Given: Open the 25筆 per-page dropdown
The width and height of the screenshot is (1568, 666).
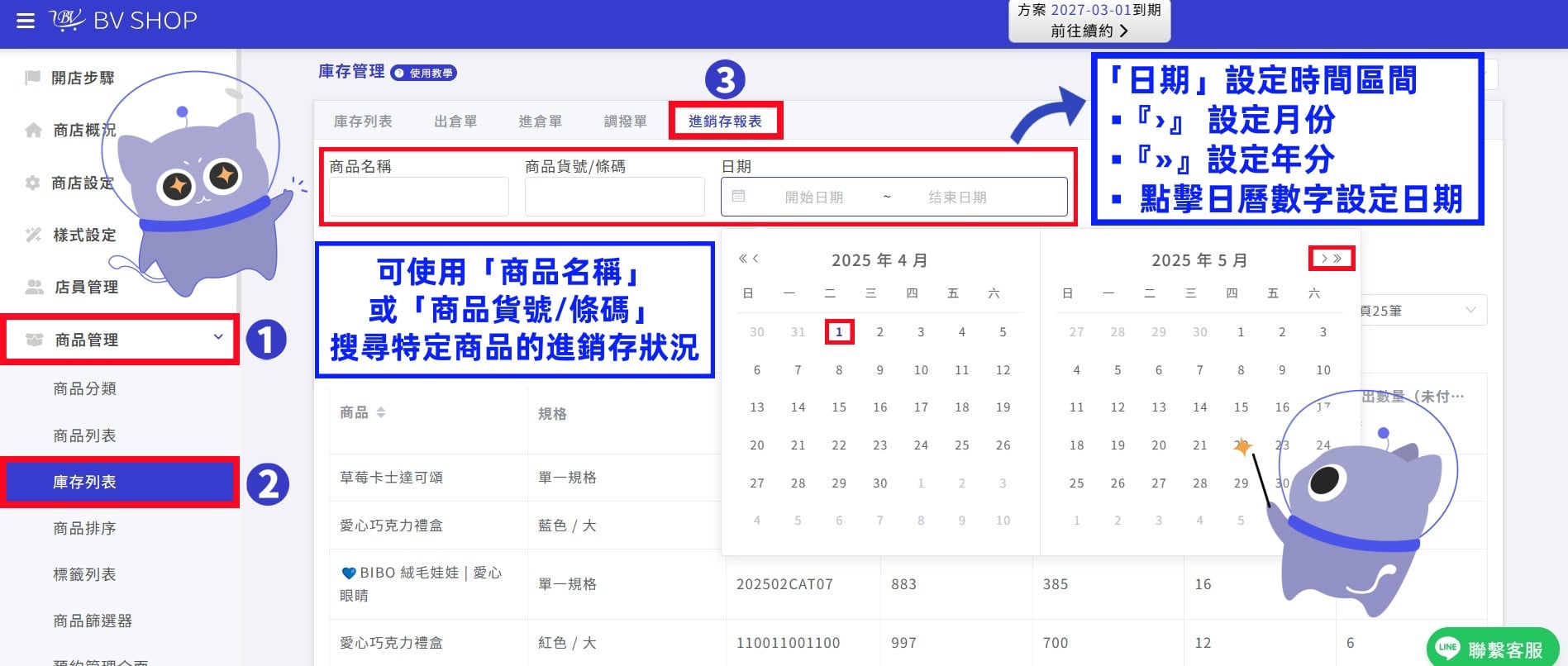Looking at the screenshot, I should point(1422,311).
